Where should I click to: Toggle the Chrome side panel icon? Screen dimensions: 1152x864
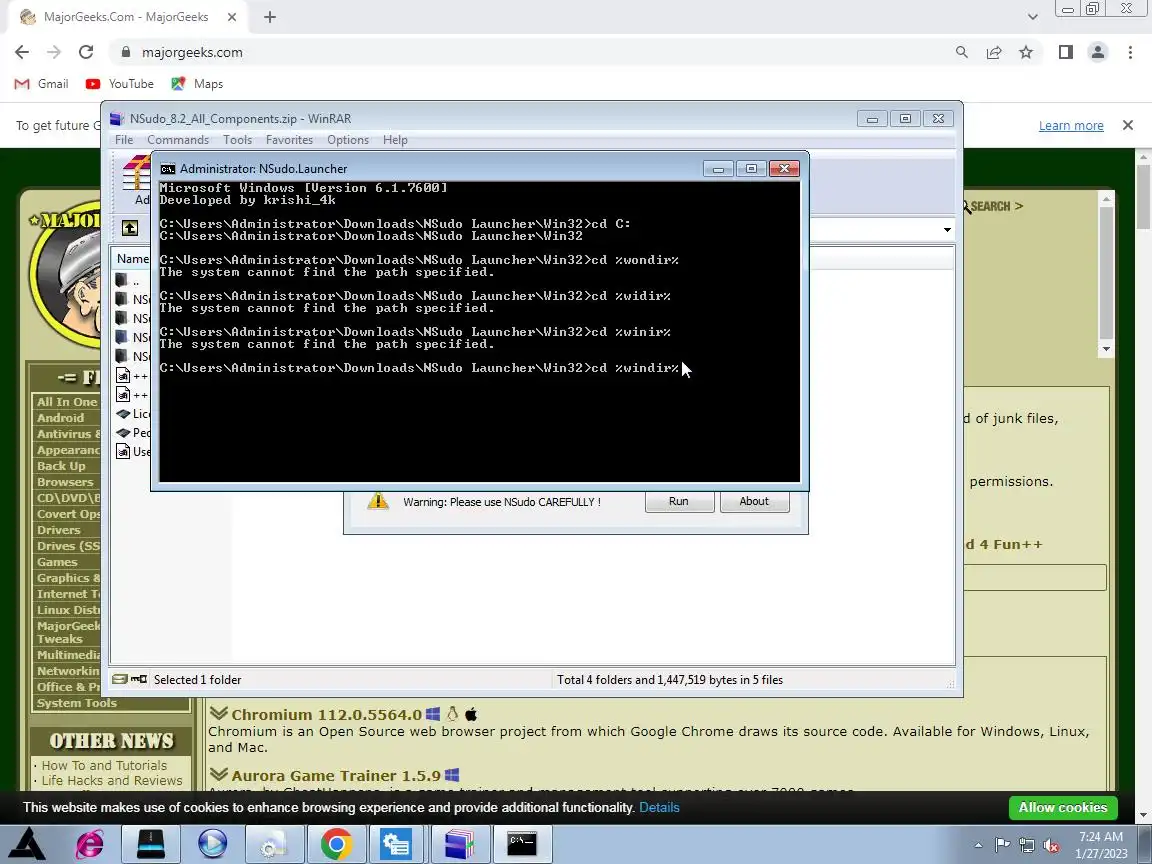point(1065,52)
